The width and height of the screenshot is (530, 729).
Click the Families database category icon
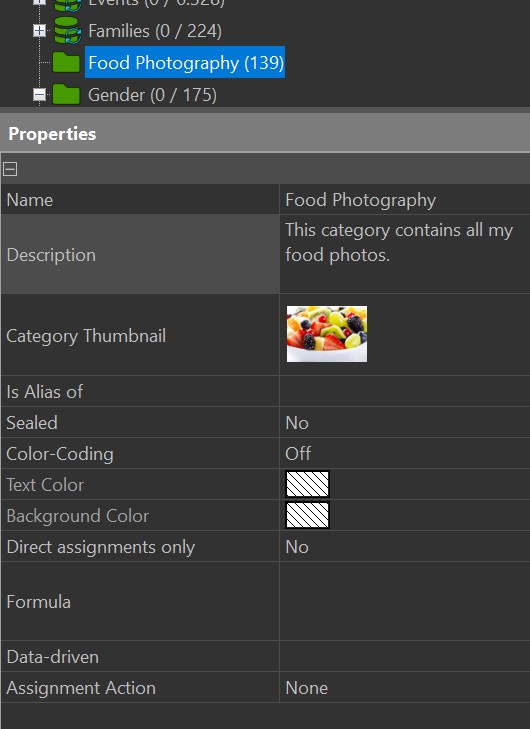coord(67,31)
